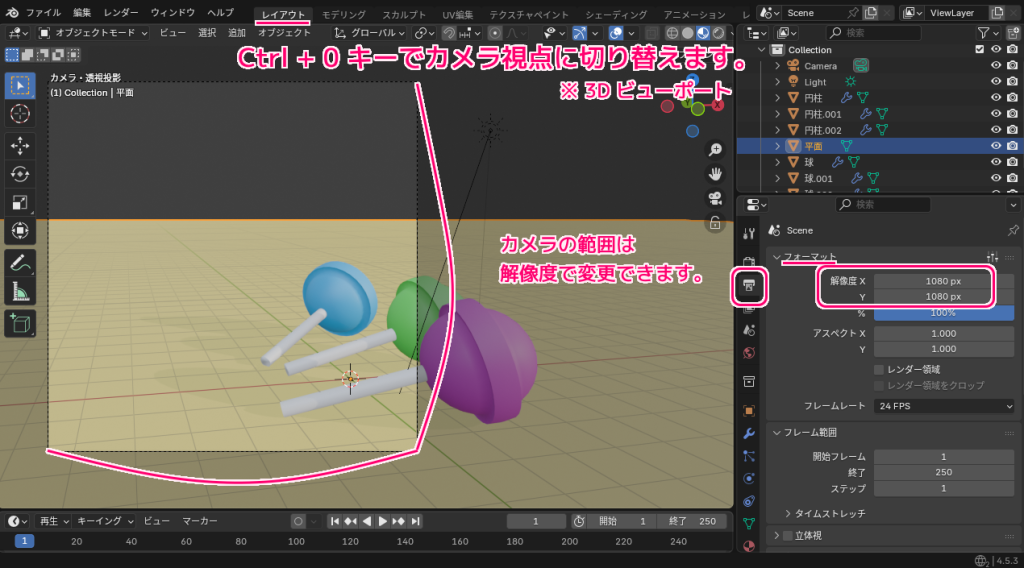Open the Output properties tab icon
Image resolution: width=1024 pixels, height=568 pixels.
749,285
